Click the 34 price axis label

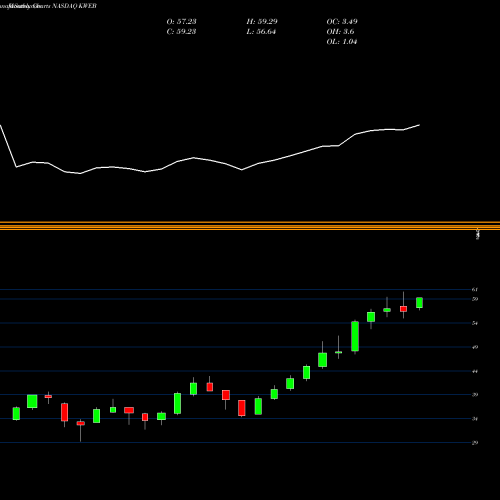(475, 419)
